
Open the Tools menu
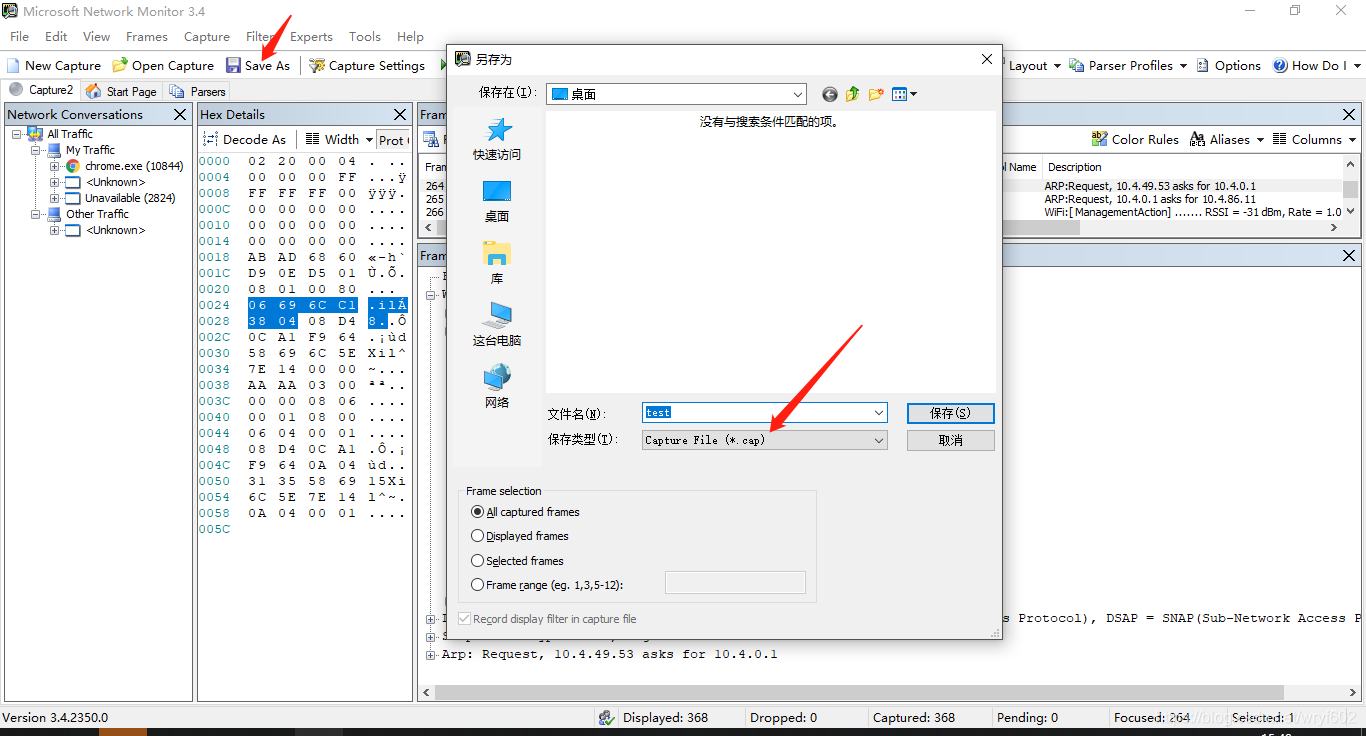(364, 36)
